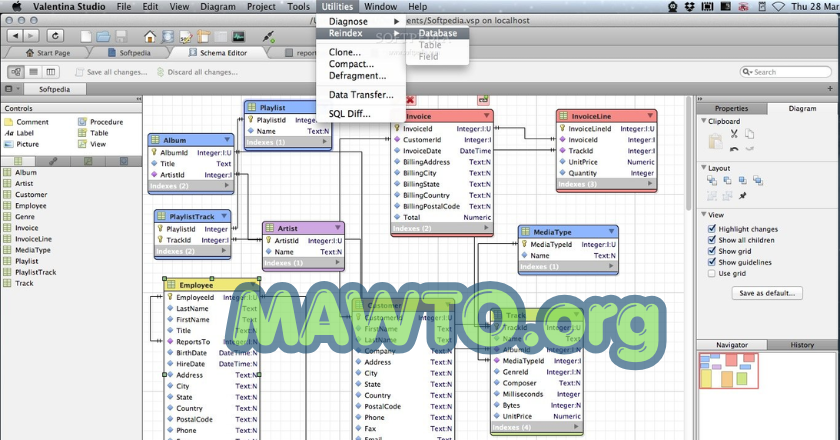Select the Comment control
840x440 pixels.
pos(26,122)
